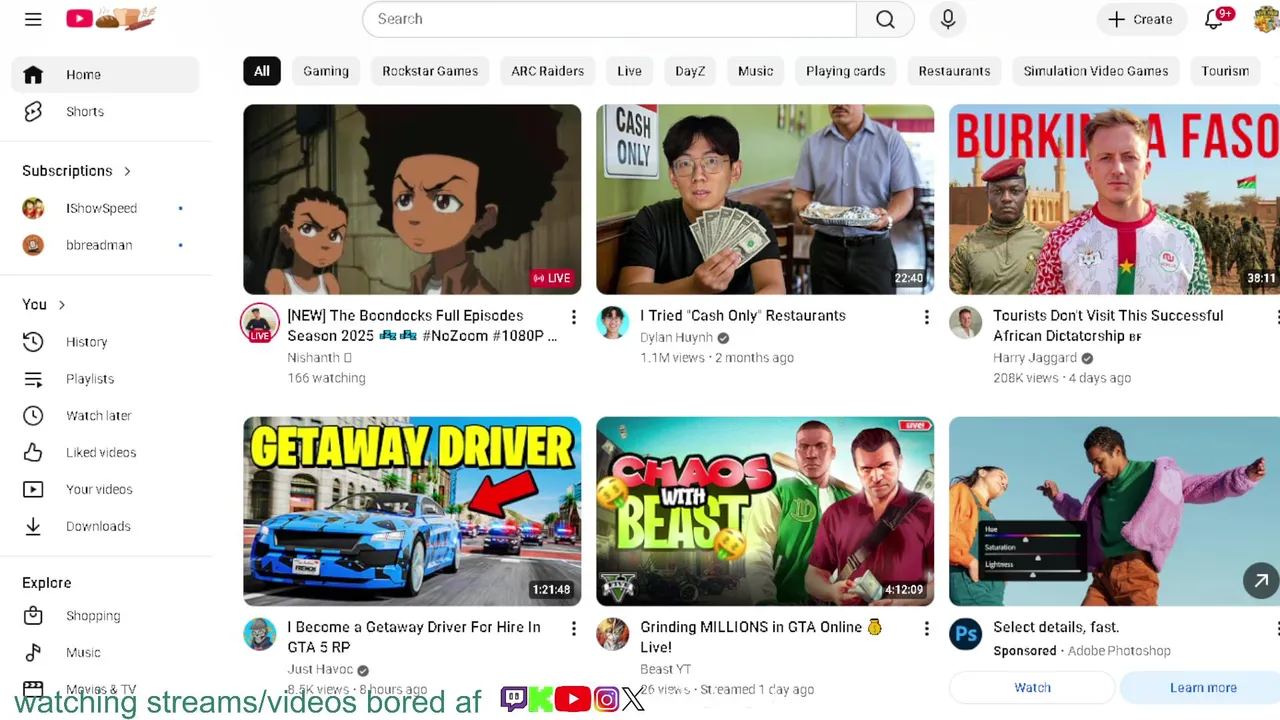
Task: Click Harry Jaggard channel avatar
Action: (x=965, y=322)
